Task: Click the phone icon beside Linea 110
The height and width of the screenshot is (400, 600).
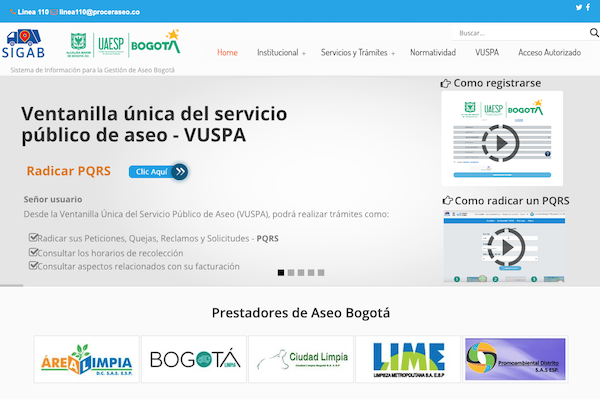Action: click(13, 12)
